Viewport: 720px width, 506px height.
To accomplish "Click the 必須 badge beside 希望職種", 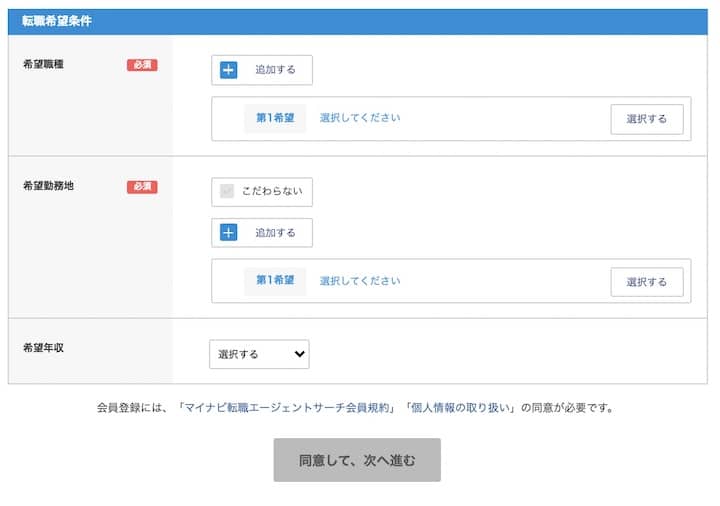I will coord(142,65).
